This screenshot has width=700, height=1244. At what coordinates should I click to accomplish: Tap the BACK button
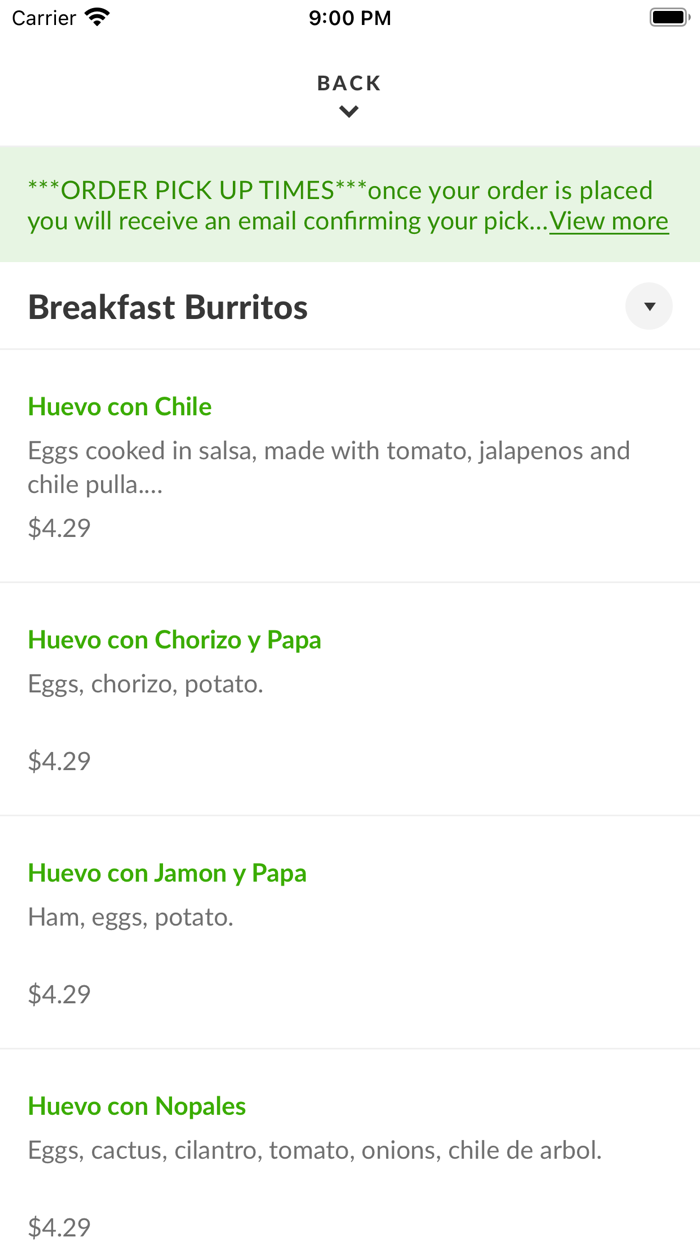[x=348, y=83]
